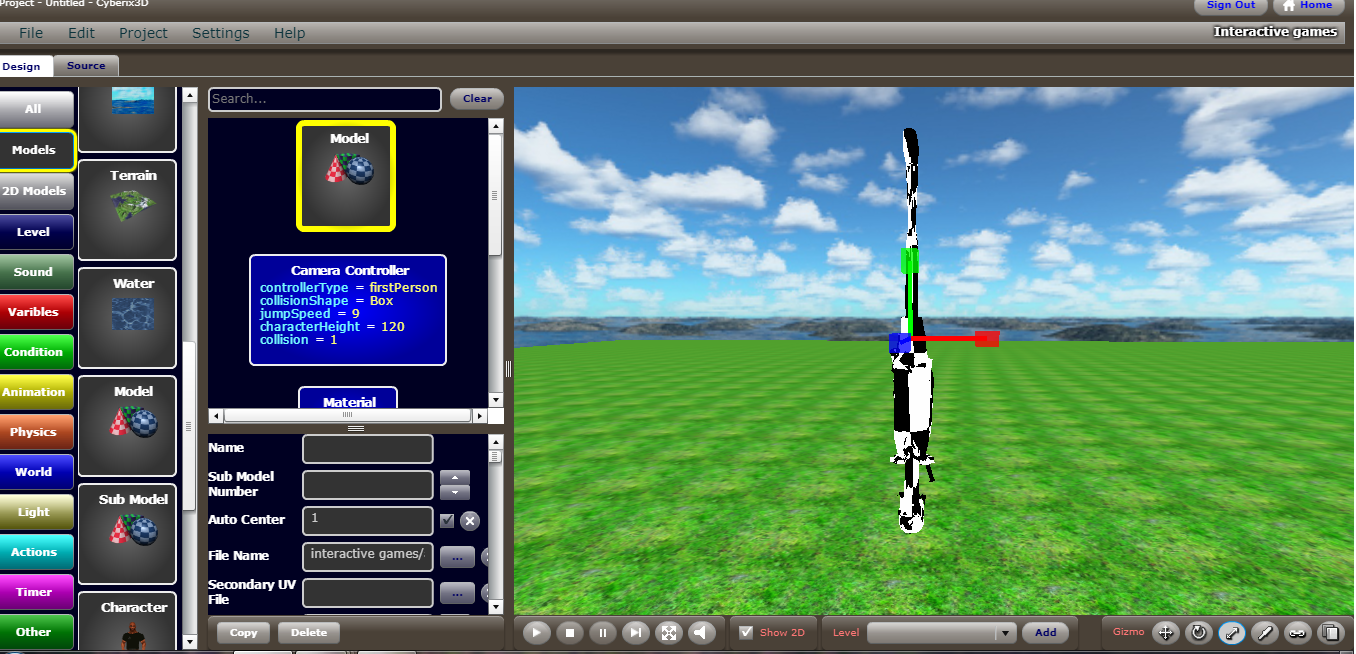Open the Physics category in the sidebar

click(35, 432)
